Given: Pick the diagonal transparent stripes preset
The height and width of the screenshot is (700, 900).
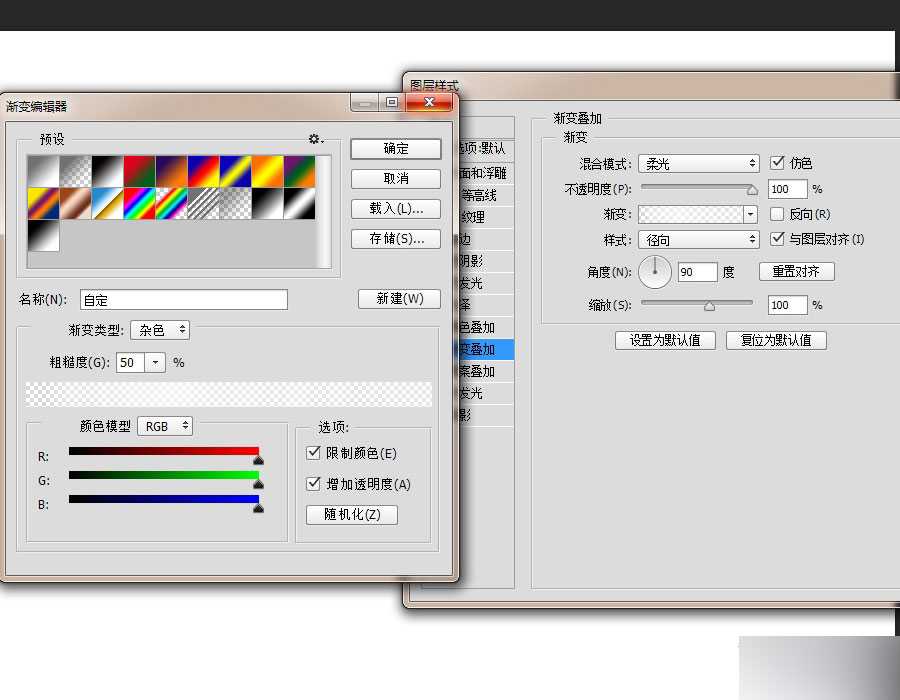Looking at the screenshot, I should [x=203, y=203].
